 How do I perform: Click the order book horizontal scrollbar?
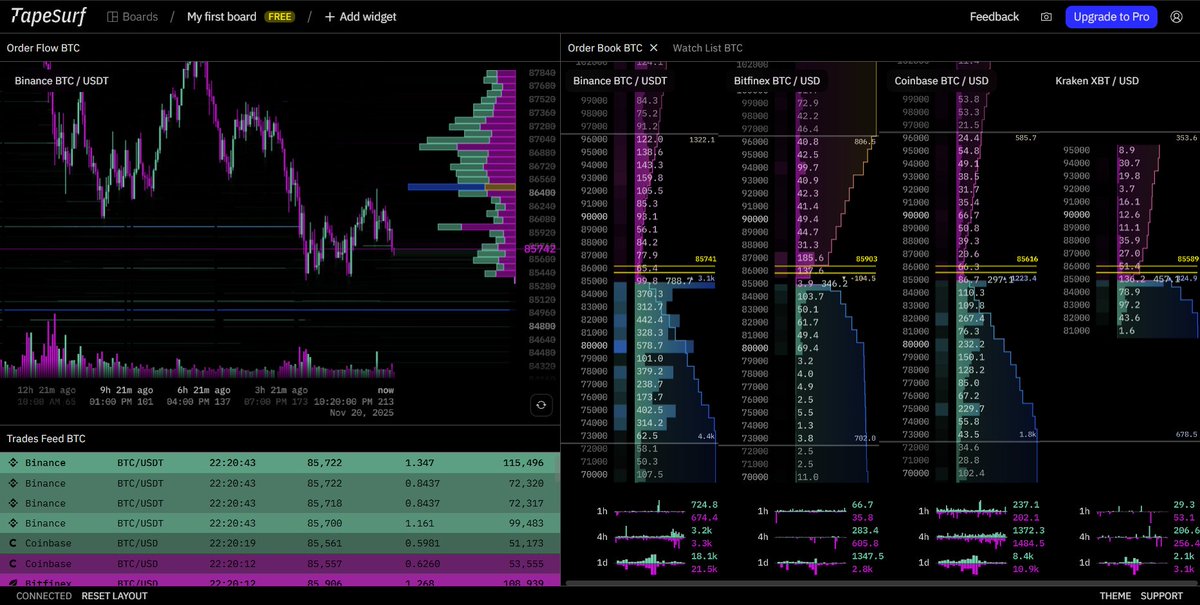click(x=881, y=582)
